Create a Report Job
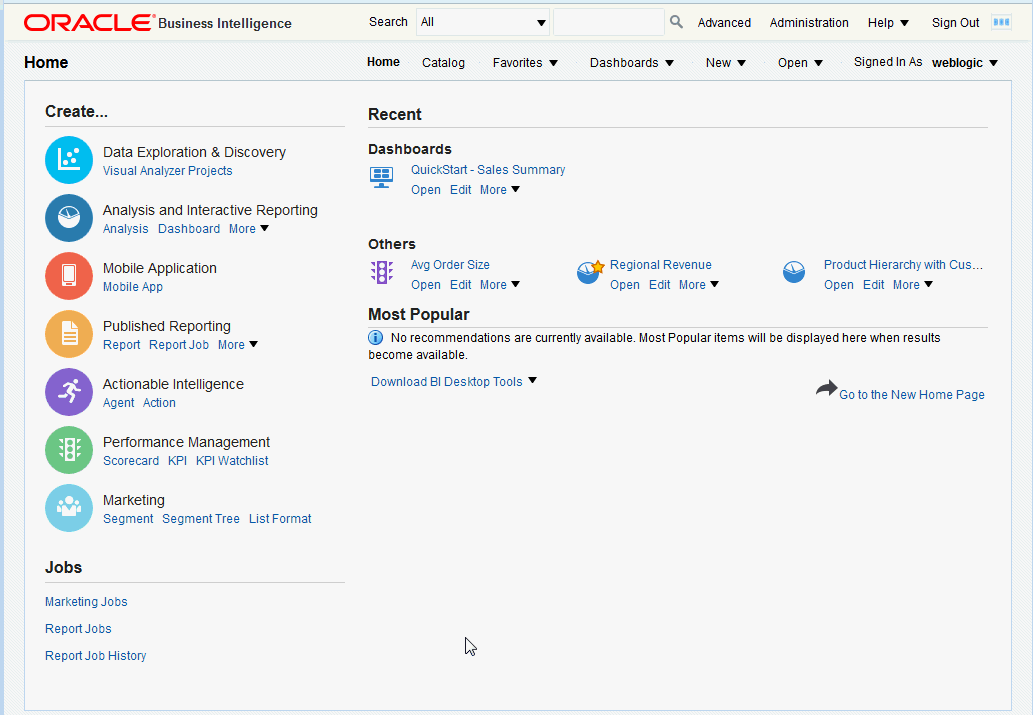The width and height of the screenshot is (1033, 715). pyautogui.click(x=179, y=345)
